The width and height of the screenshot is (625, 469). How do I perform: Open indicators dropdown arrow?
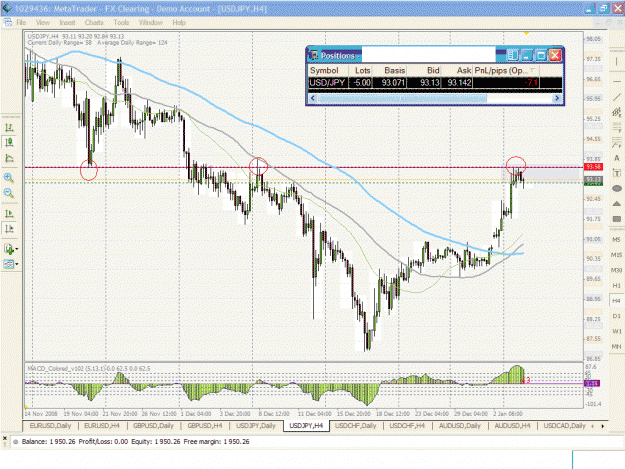pyautogui.click(x=17, y=249)
